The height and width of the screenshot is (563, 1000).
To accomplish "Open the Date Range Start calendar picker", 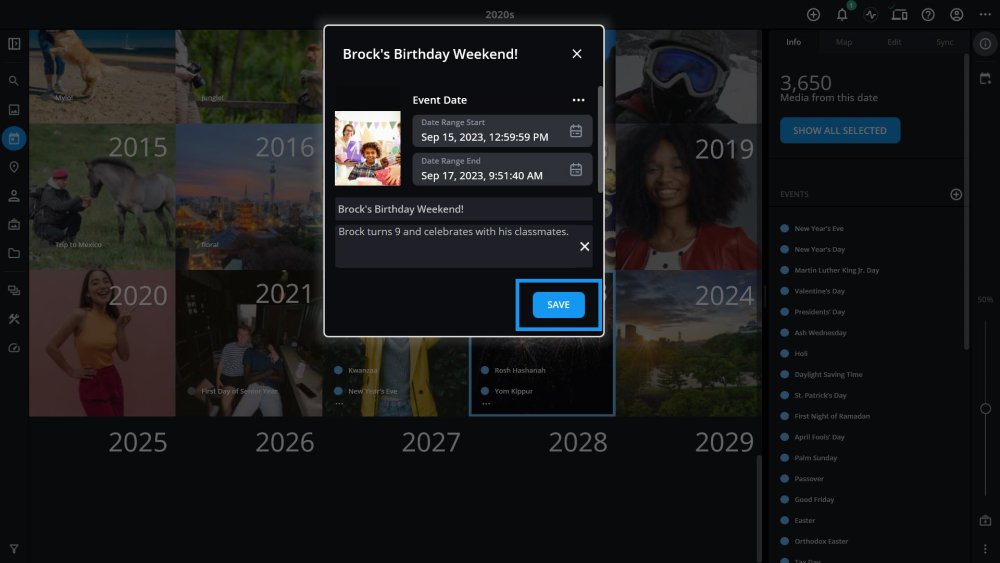I will click(x=576, y=131).
